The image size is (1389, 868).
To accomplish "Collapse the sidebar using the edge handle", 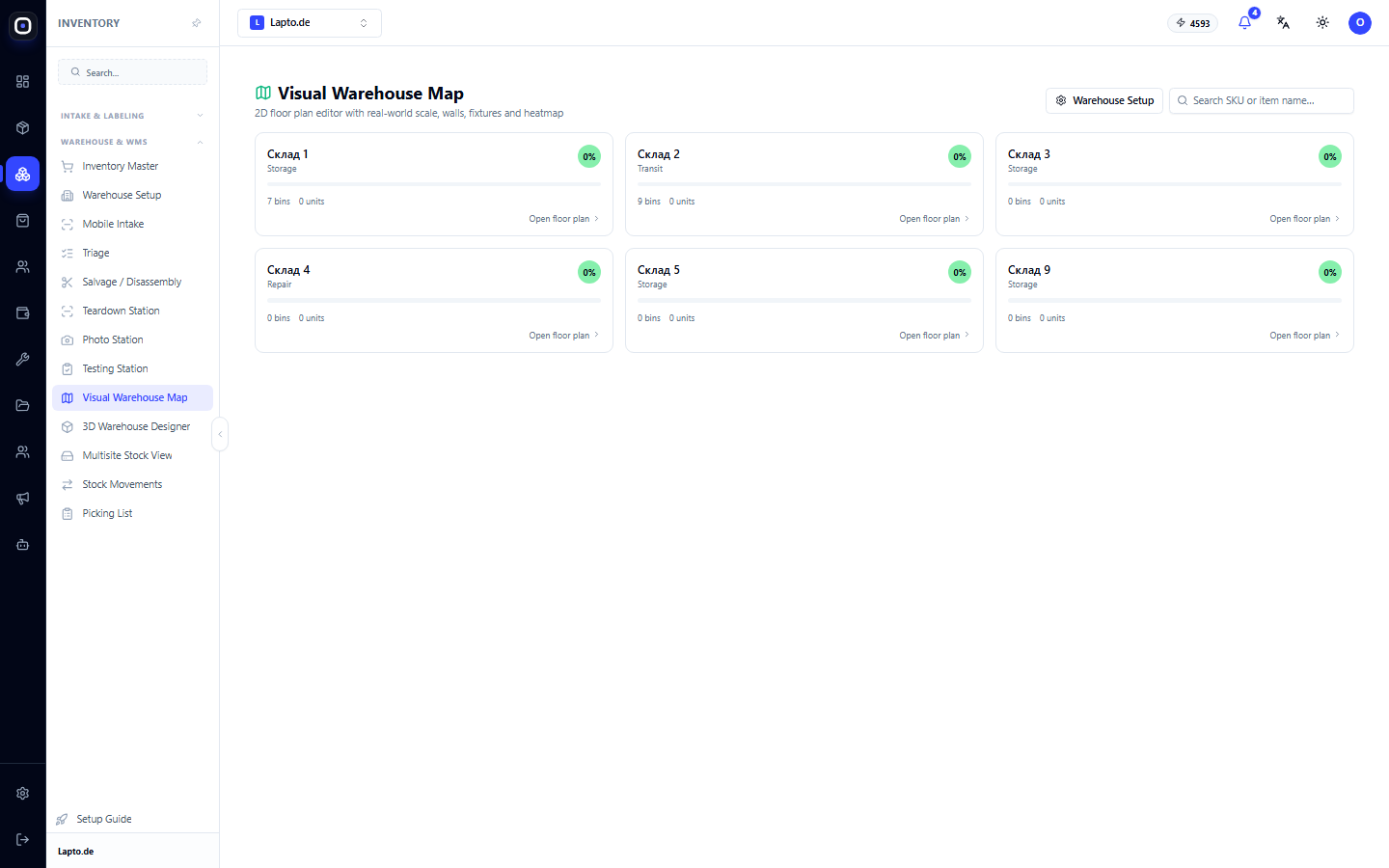I will tap(220, 434).
